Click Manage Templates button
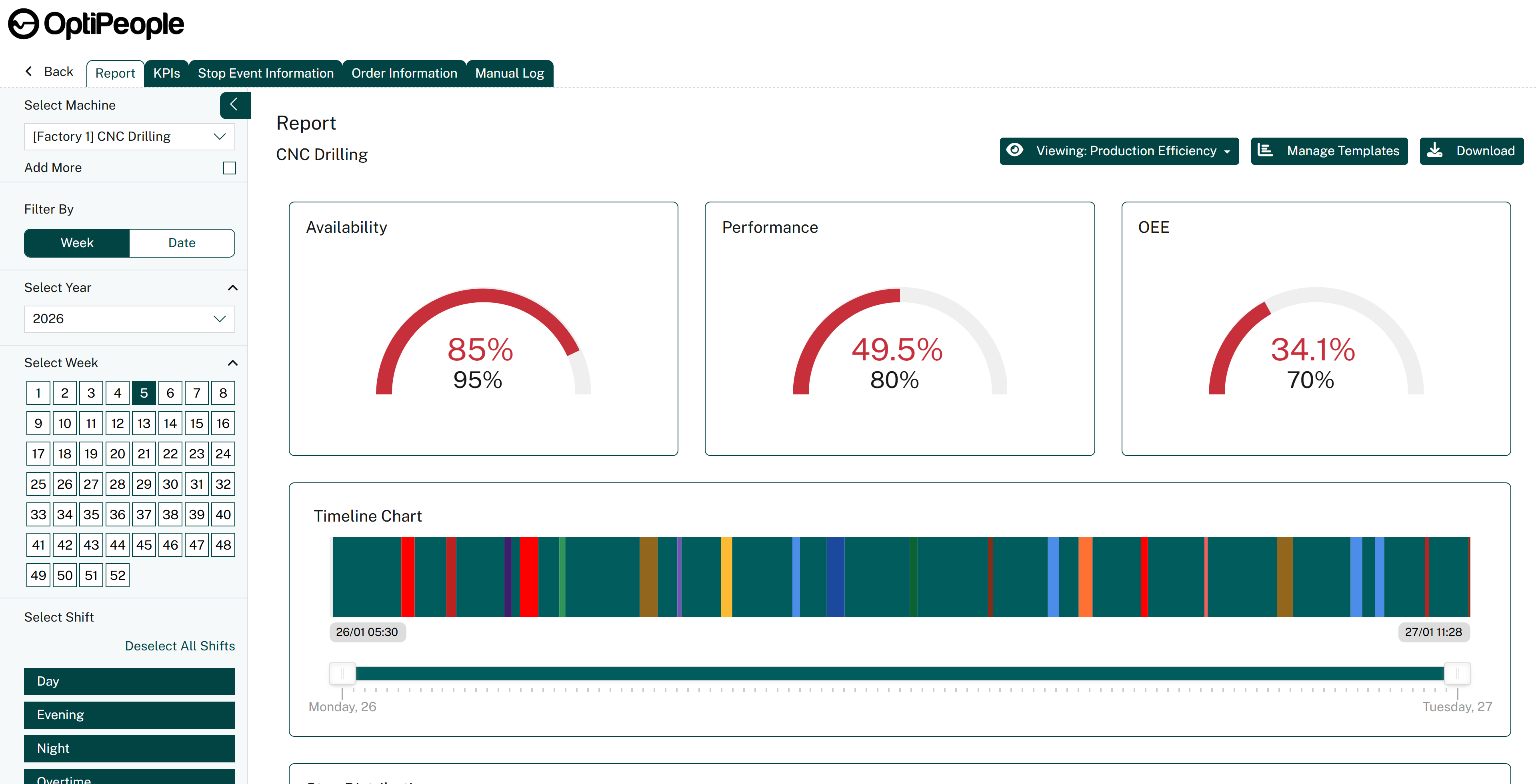 tap(1328, 151)
